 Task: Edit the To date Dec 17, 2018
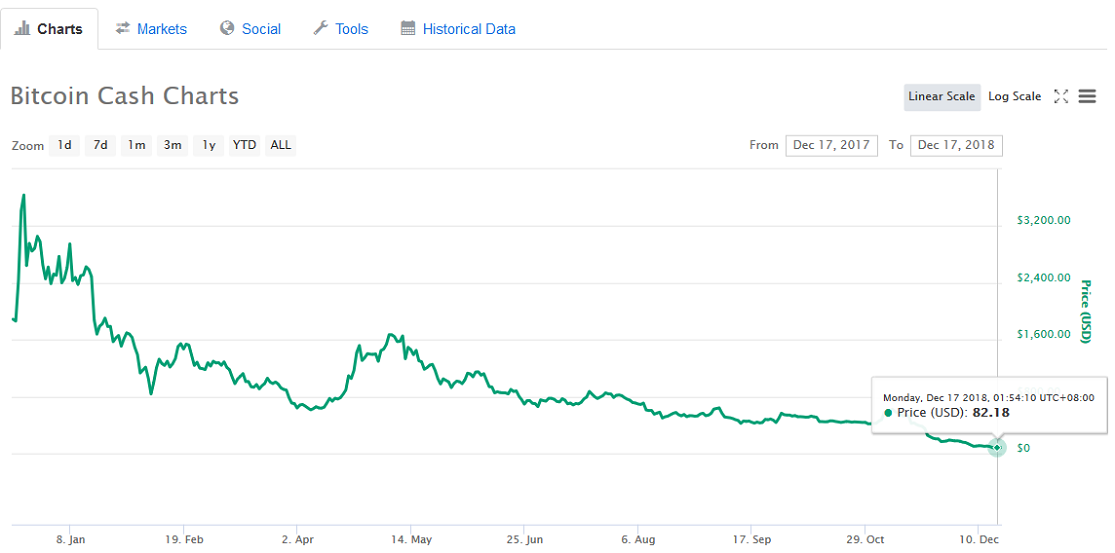pos(956,145)
